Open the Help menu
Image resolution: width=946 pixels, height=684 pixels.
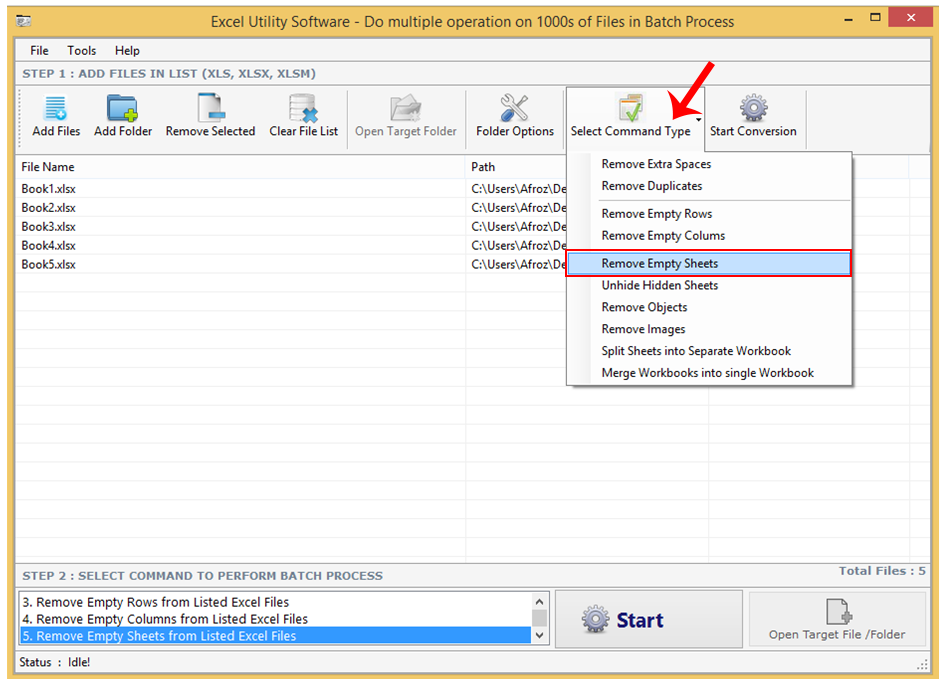click(127, 51)
